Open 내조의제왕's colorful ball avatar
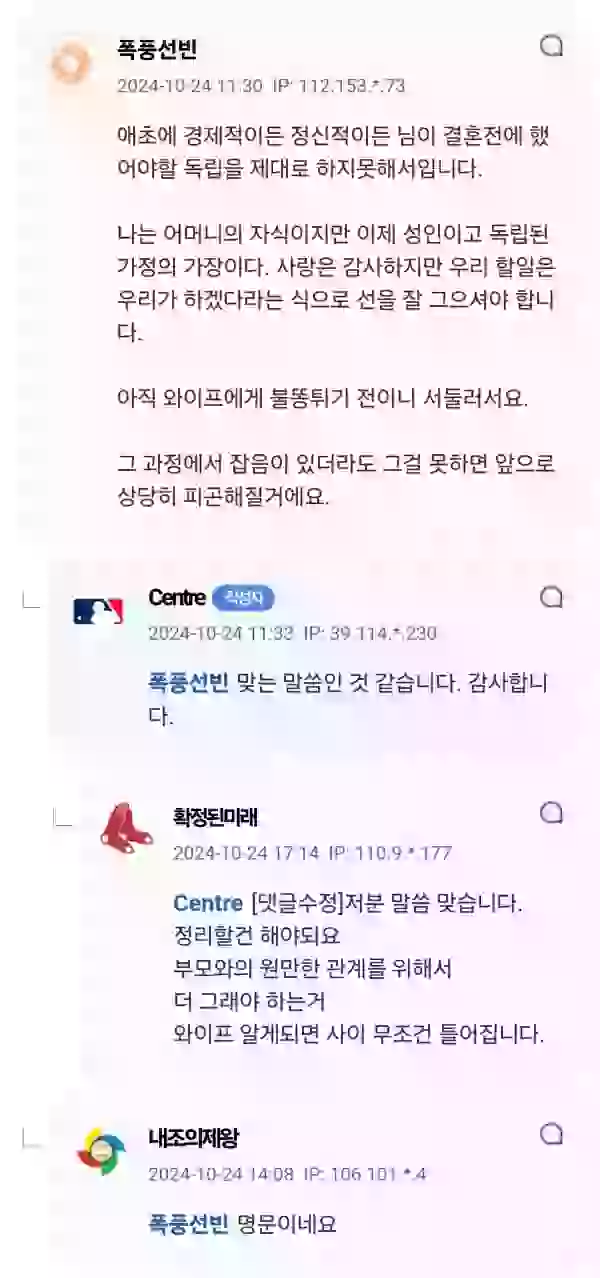The image size is (600, 1278). 101,1151
